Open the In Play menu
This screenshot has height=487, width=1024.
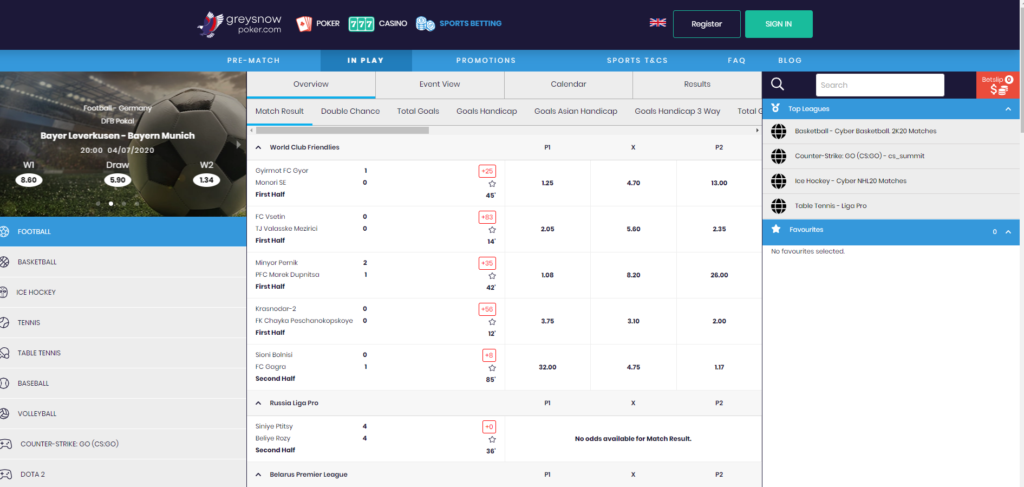pos(366,61)
